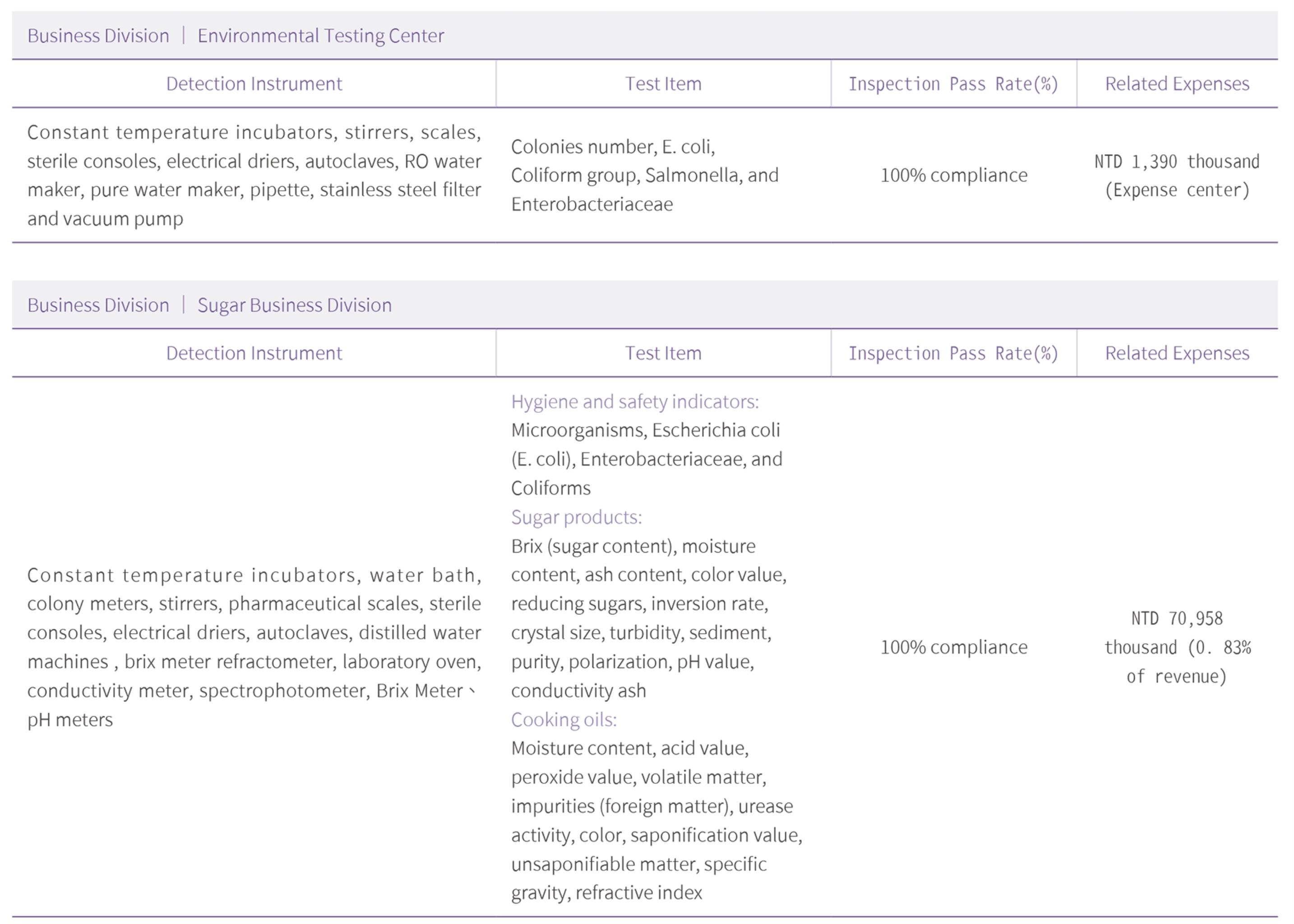Click the Environmental Testing Center heading
The width and height of the screenshot is (1294, 924).
click(320, 36)
